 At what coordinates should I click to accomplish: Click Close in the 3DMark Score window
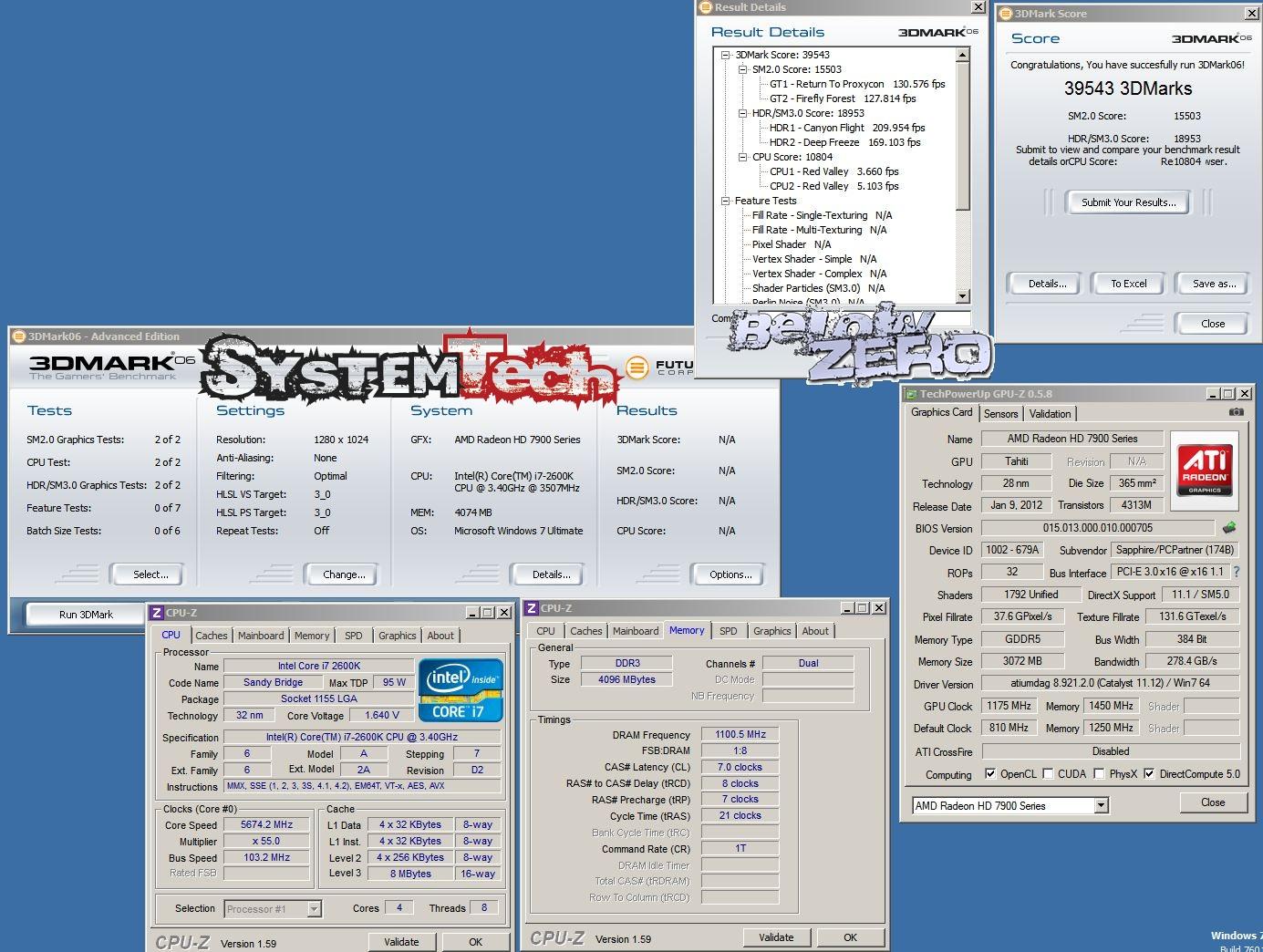point(1212,324)
